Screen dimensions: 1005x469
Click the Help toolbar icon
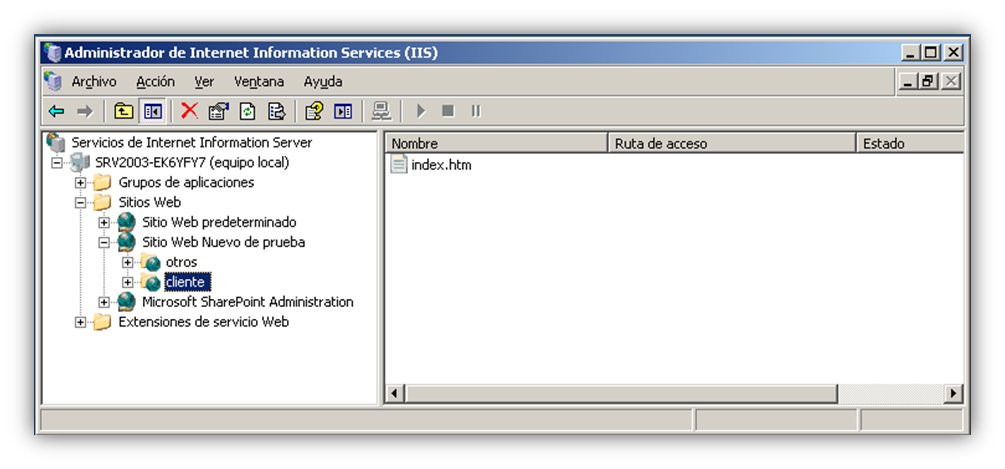[x=314, y=111]
